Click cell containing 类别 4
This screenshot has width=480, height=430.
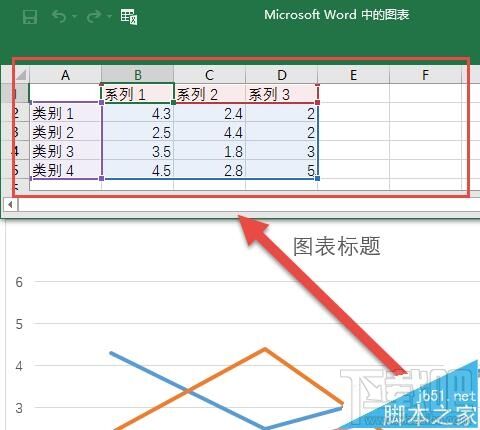[x=65, y=170]
